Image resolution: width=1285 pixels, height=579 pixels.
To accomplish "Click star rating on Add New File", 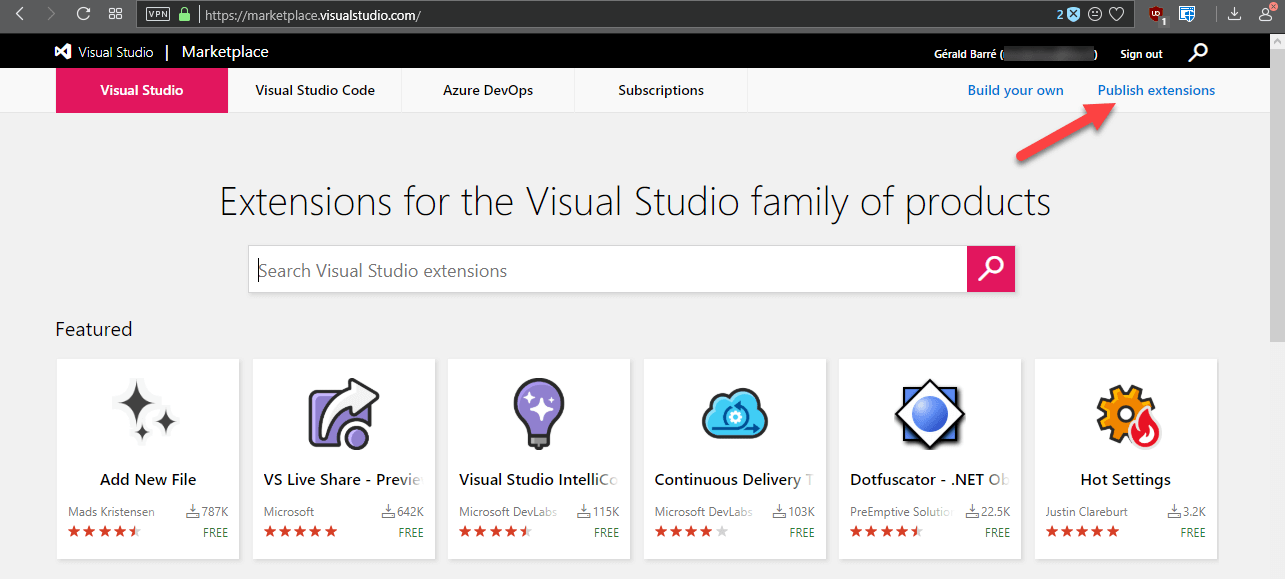I will tap(105, 532).
